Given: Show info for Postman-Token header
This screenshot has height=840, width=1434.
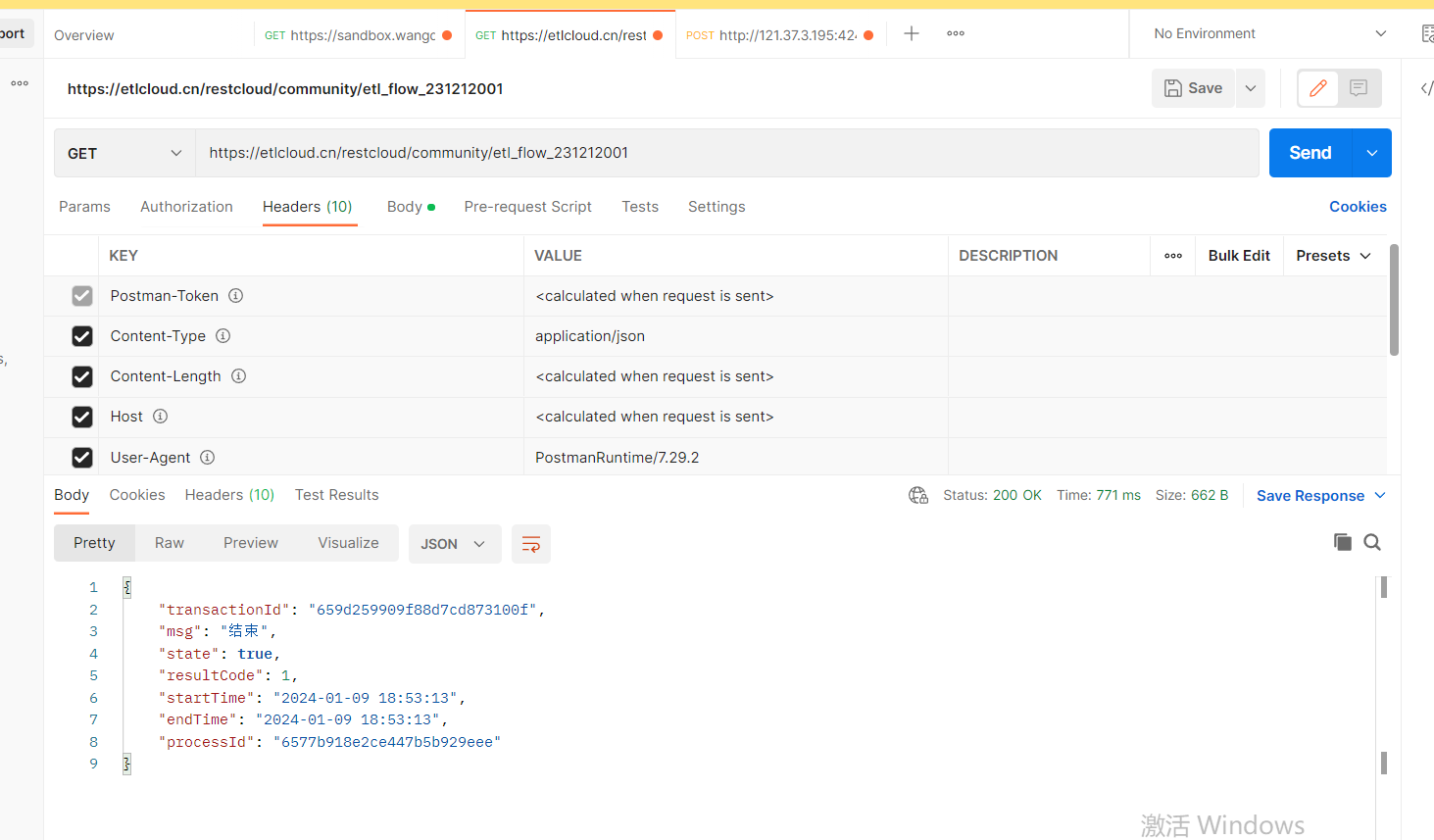Looking at the screenshot, I should 236,295.
